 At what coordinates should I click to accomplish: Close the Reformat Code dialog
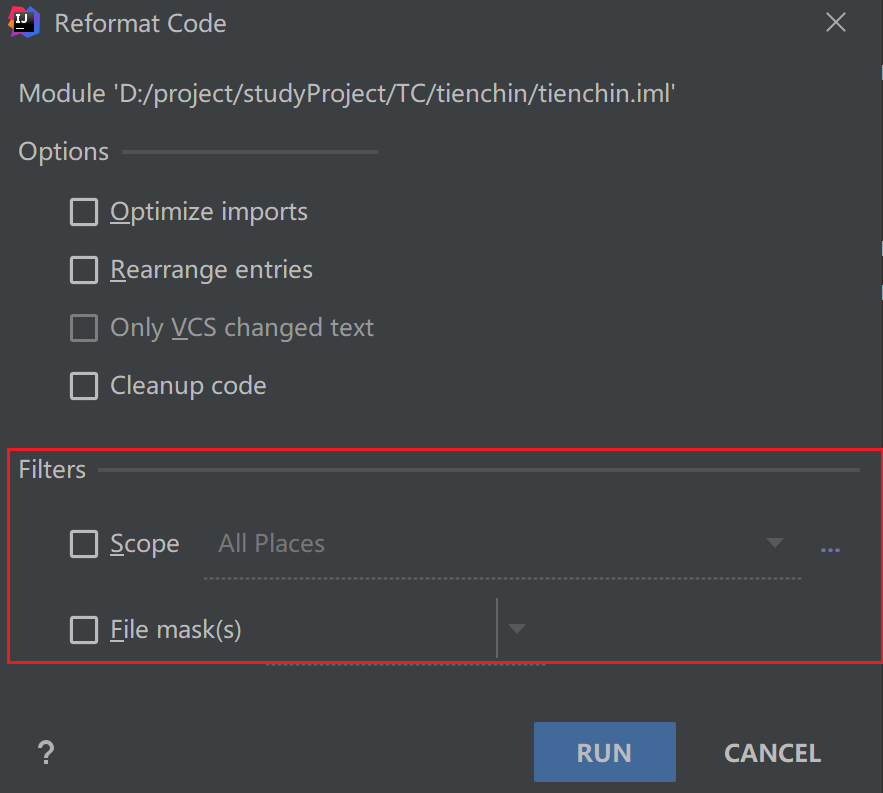[836, 23]
